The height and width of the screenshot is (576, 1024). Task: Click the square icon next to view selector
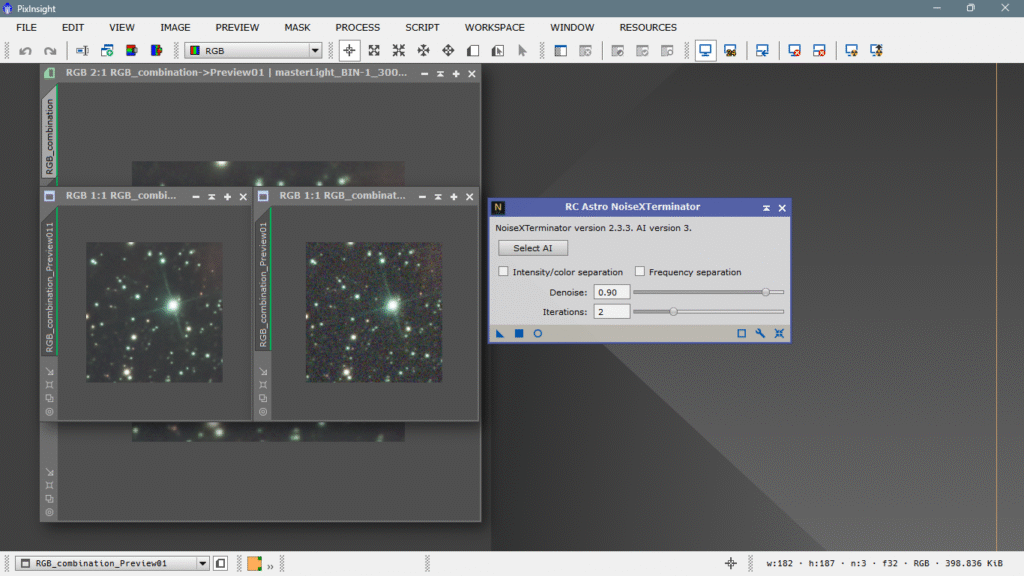tap(221, 564)
